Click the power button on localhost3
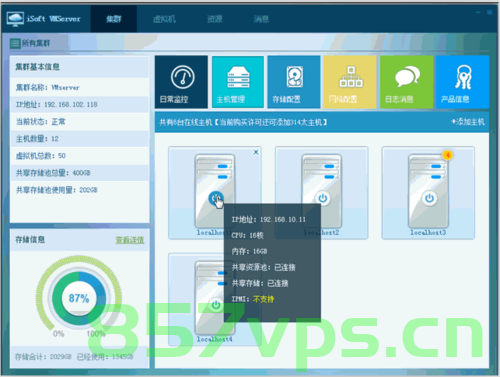The image size is (500, 377). pos(429,198)
